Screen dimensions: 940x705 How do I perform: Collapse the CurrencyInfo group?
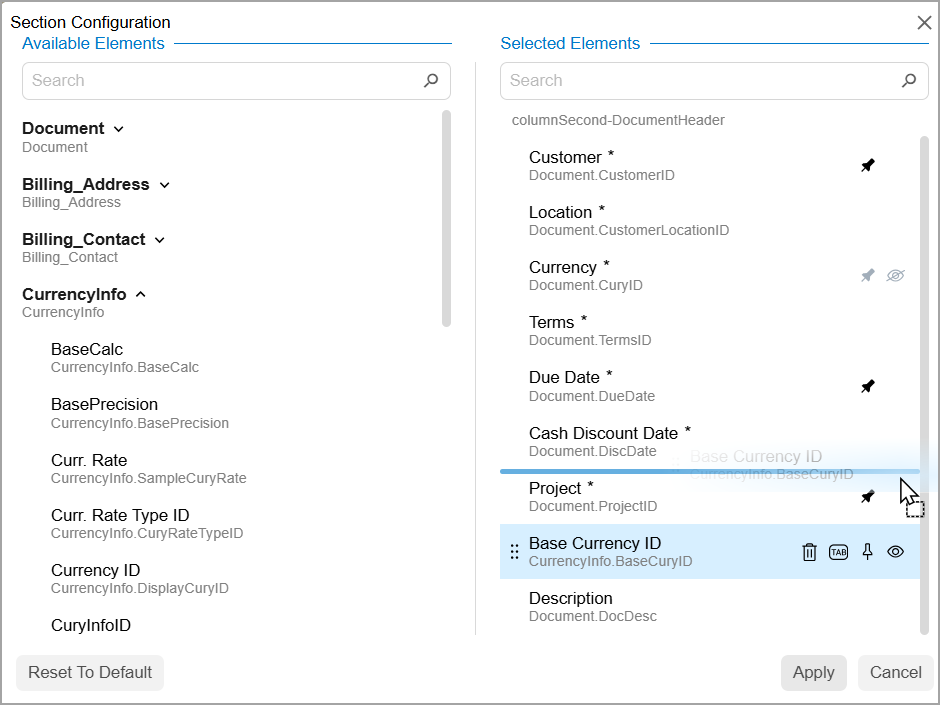click(x=141, y=295)
